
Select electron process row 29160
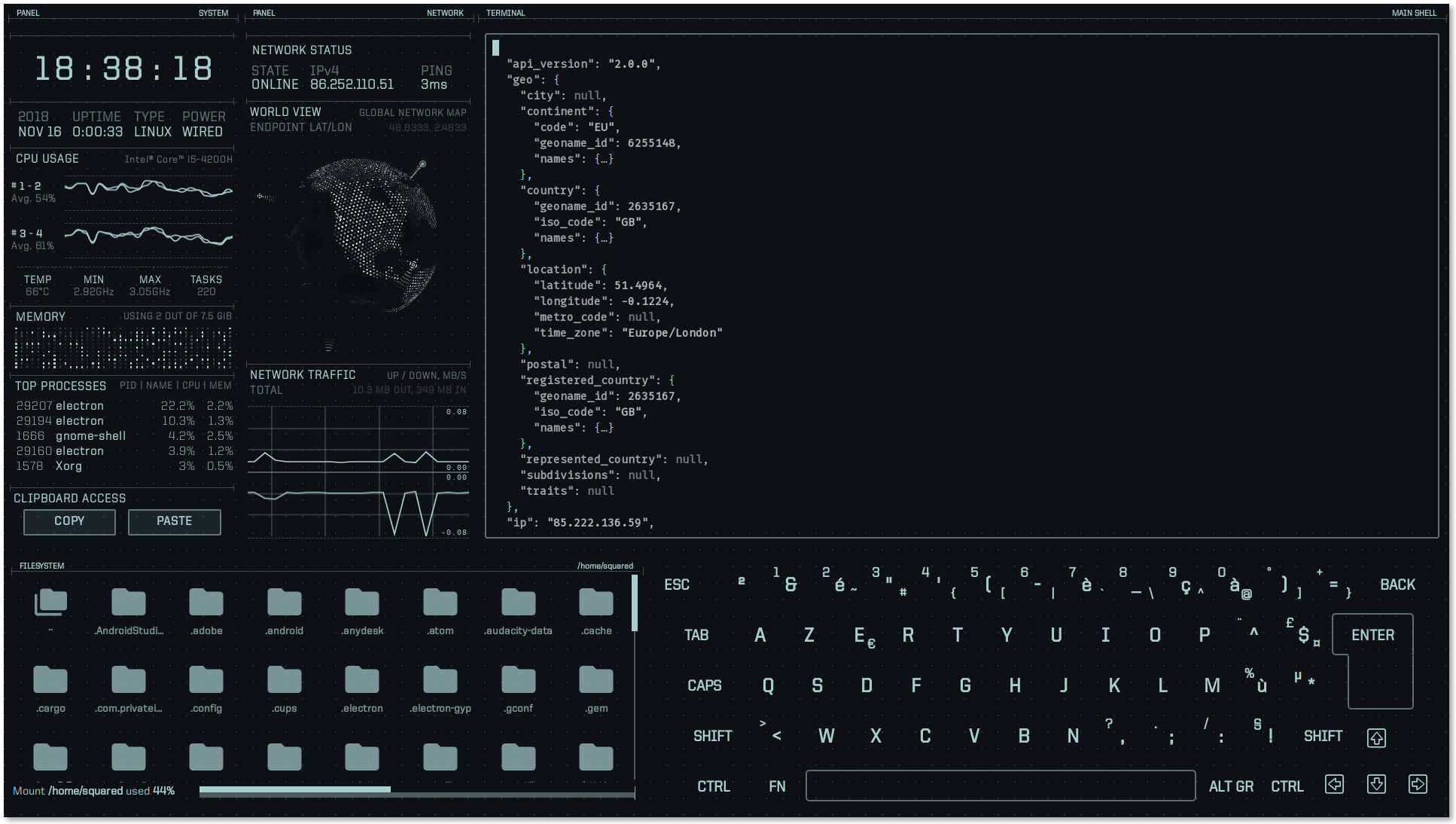click(124, 451)
